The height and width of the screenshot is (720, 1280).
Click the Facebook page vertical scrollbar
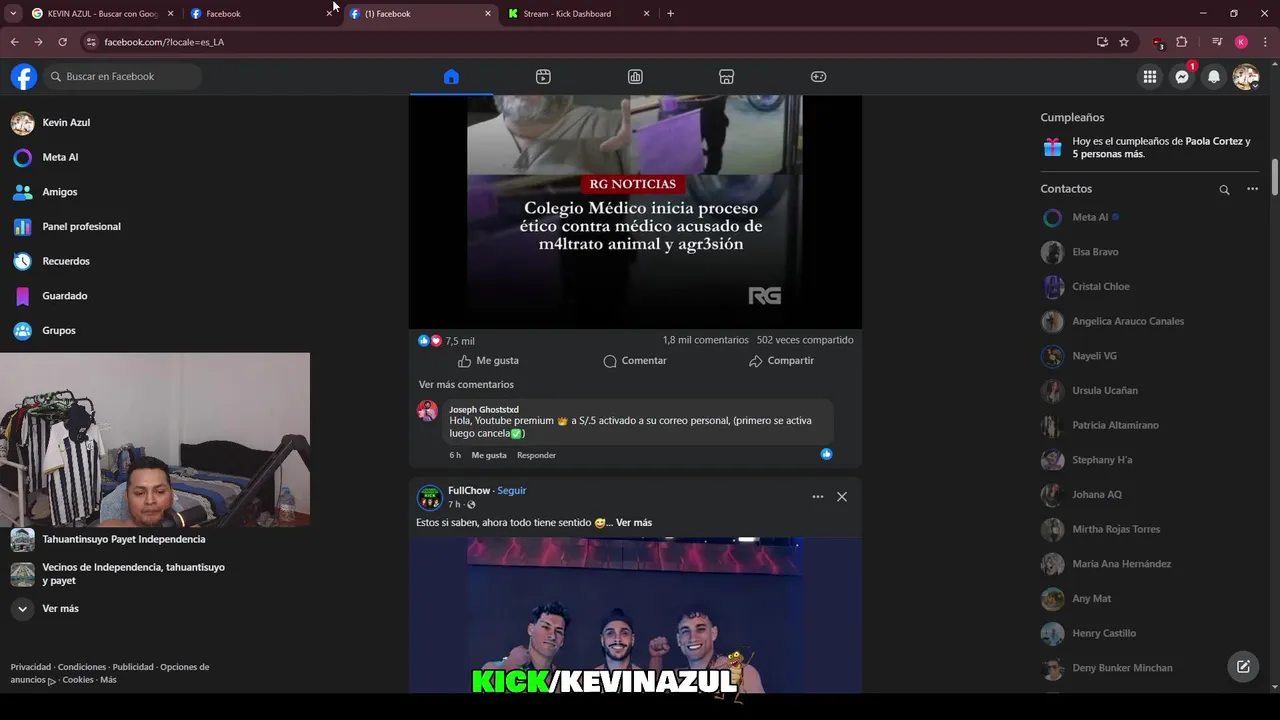click(1275, 178)
